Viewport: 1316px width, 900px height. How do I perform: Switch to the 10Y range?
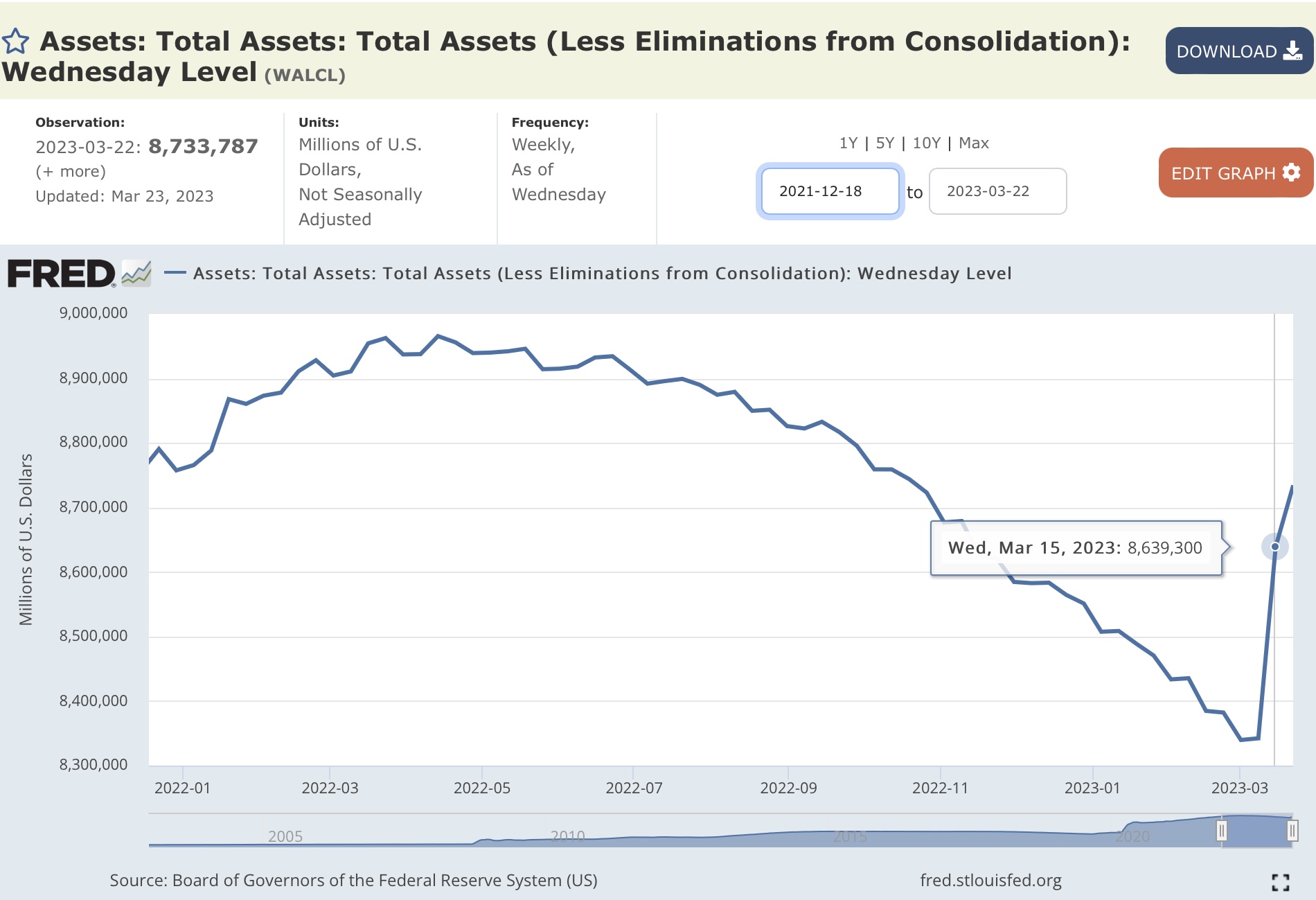(x=926, y=143)
